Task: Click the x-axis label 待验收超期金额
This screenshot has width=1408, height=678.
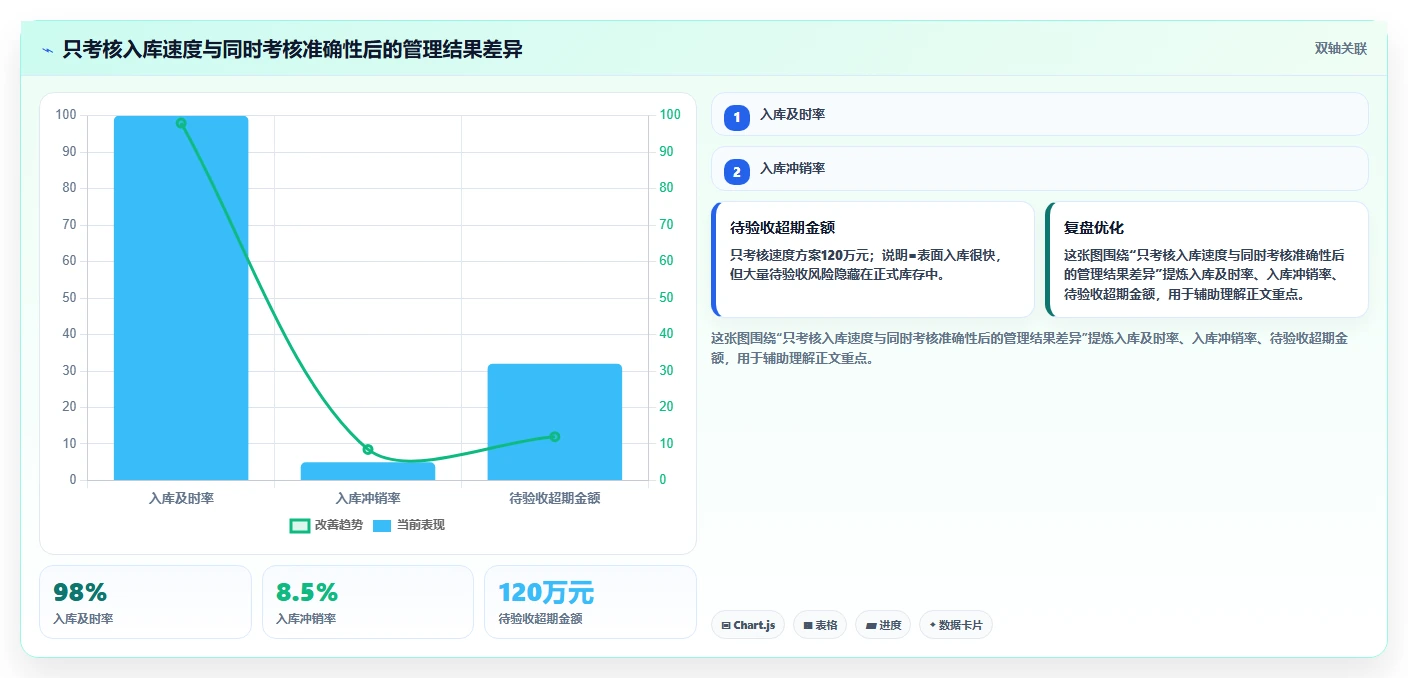Action: coord(555,498)
